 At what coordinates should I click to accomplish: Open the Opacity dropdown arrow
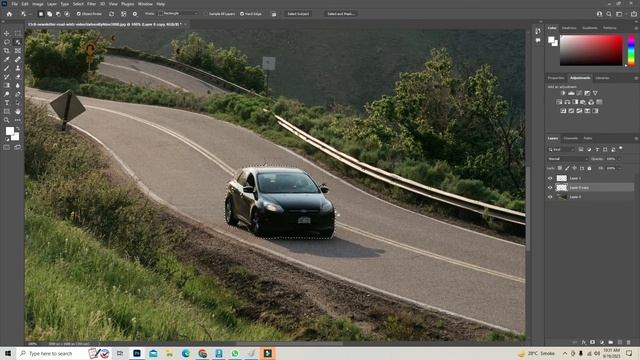point(619,159)
